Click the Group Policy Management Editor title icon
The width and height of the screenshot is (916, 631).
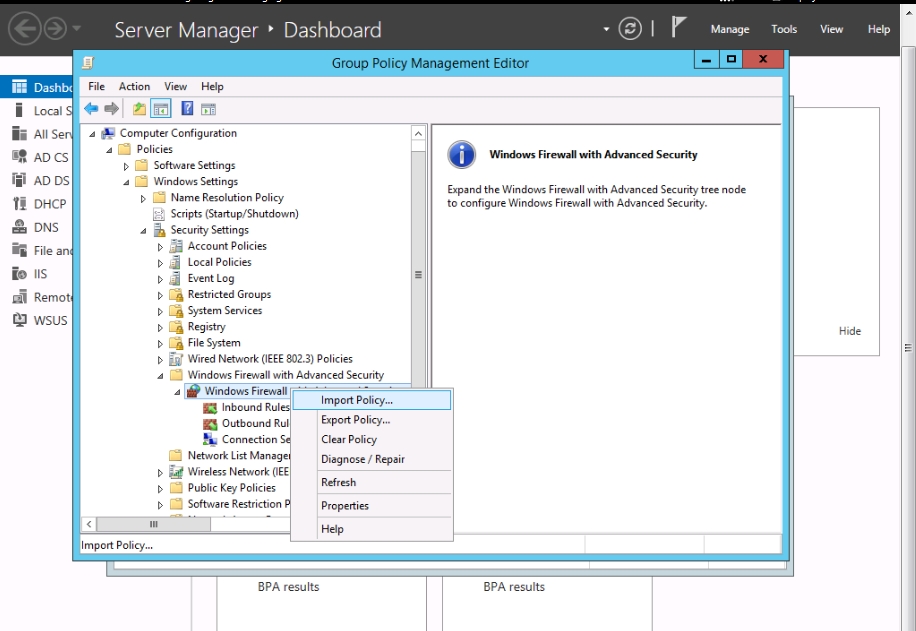(x=88, y=63)
